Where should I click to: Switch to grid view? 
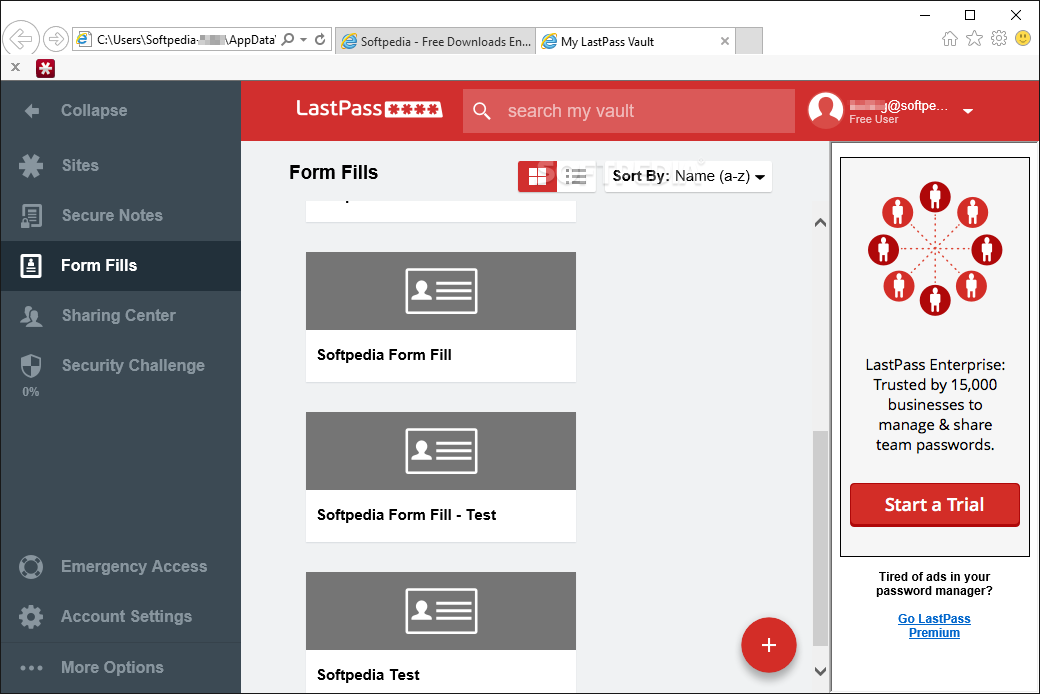click(537, 176)
